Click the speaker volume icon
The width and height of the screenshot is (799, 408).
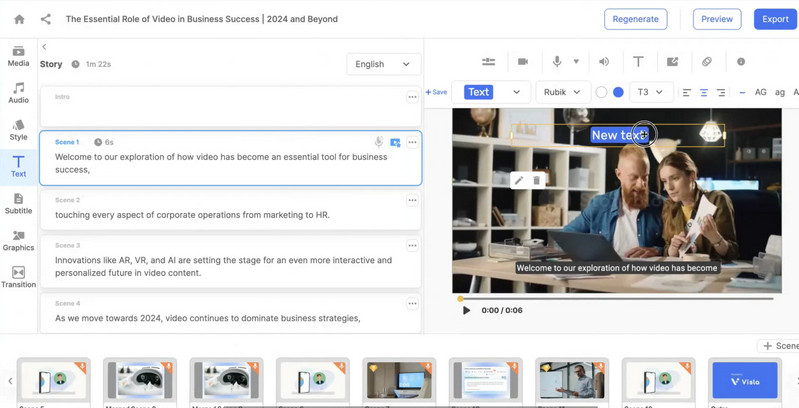point(604,62)
